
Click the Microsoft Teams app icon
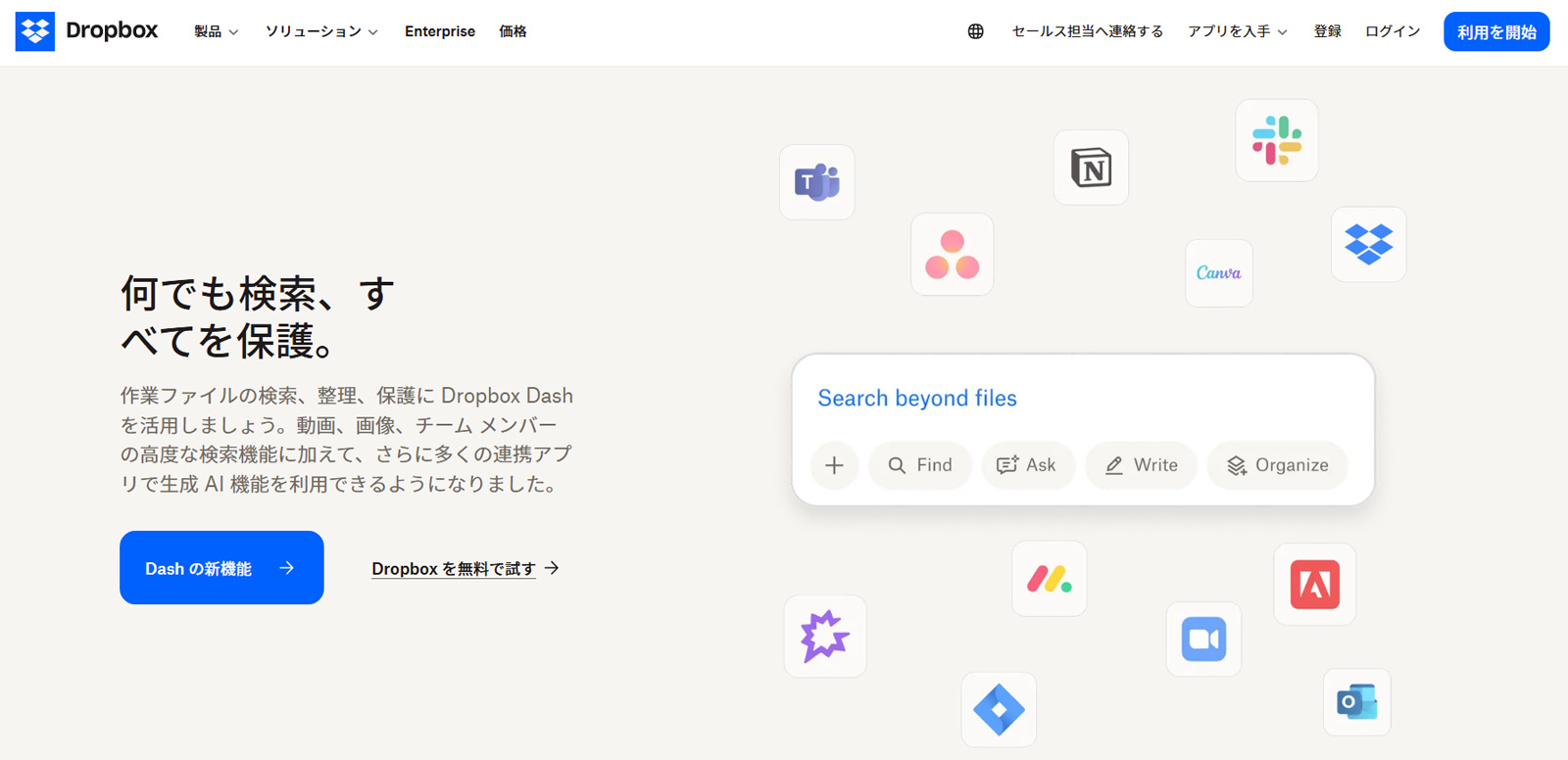tap(816, 182)
